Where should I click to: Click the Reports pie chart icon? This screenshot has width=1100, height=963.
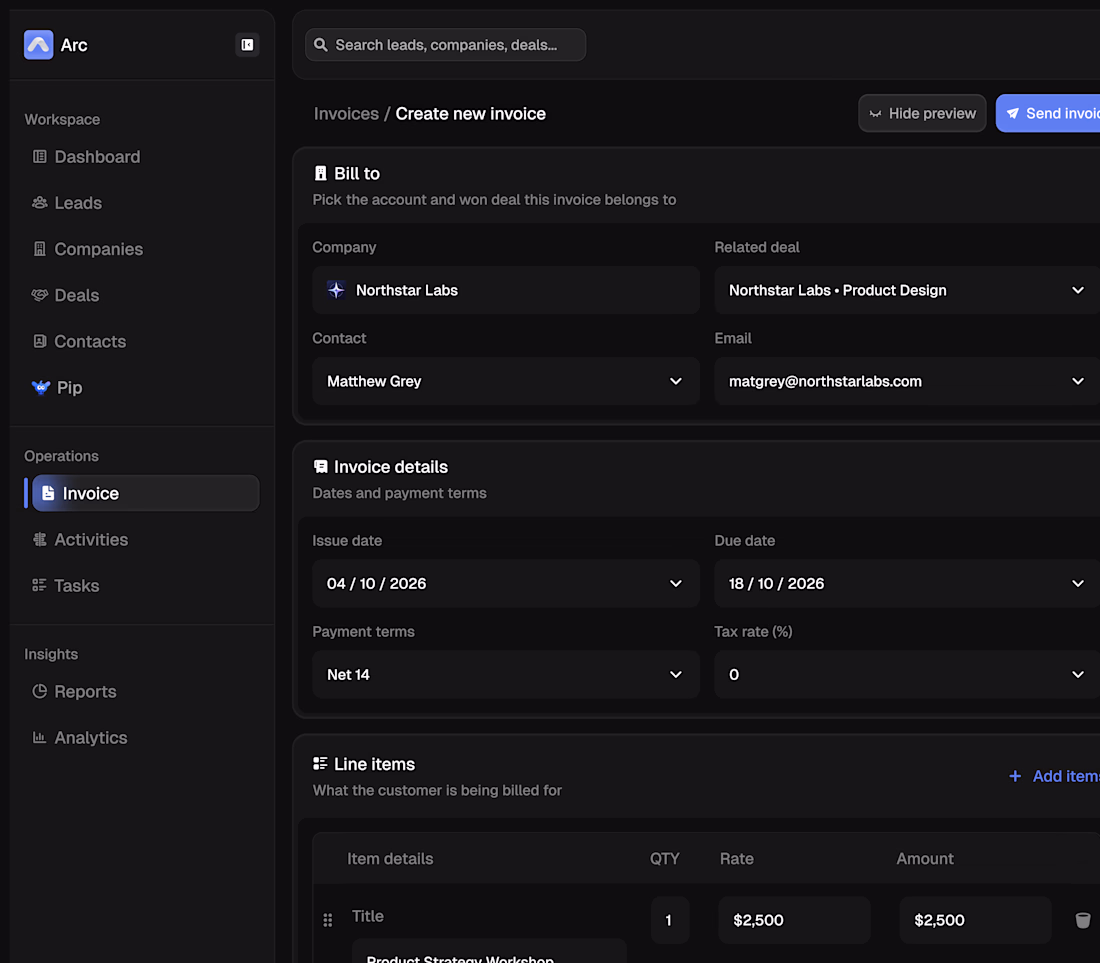(x=40, y=692)
